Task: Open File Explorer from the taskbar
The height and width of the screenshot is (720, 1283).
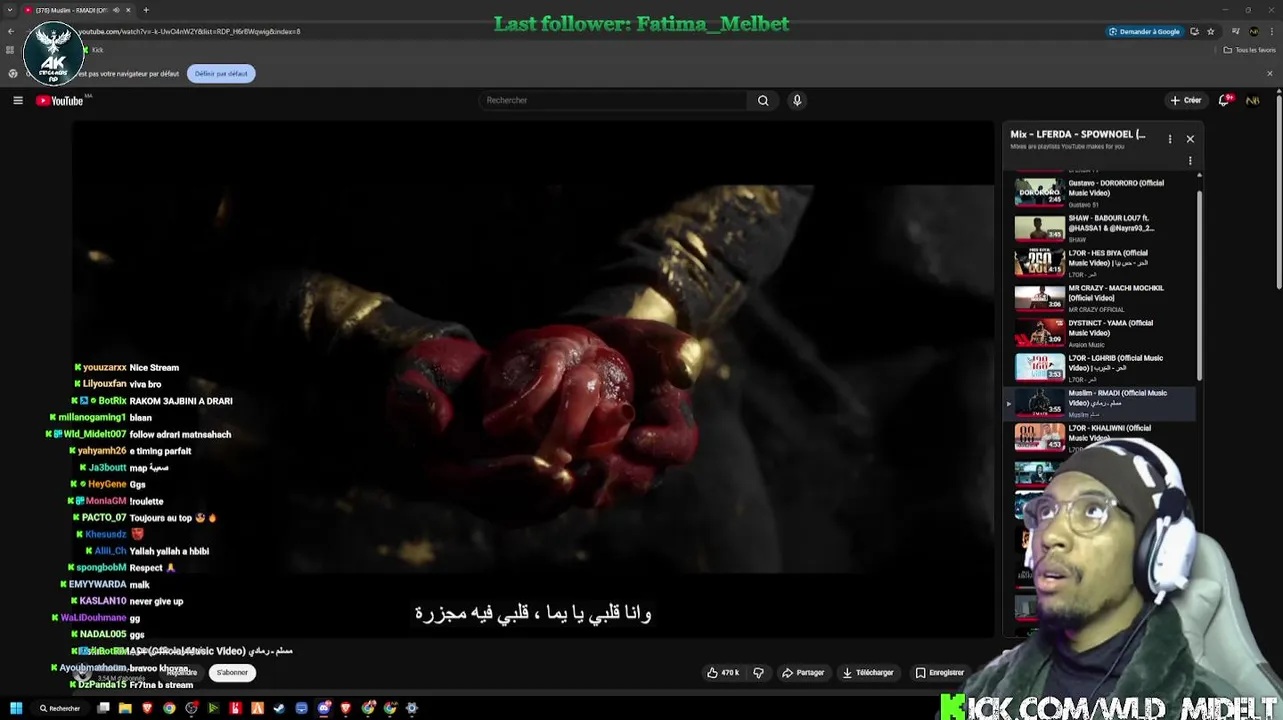Action: click(x=125, y=708)
